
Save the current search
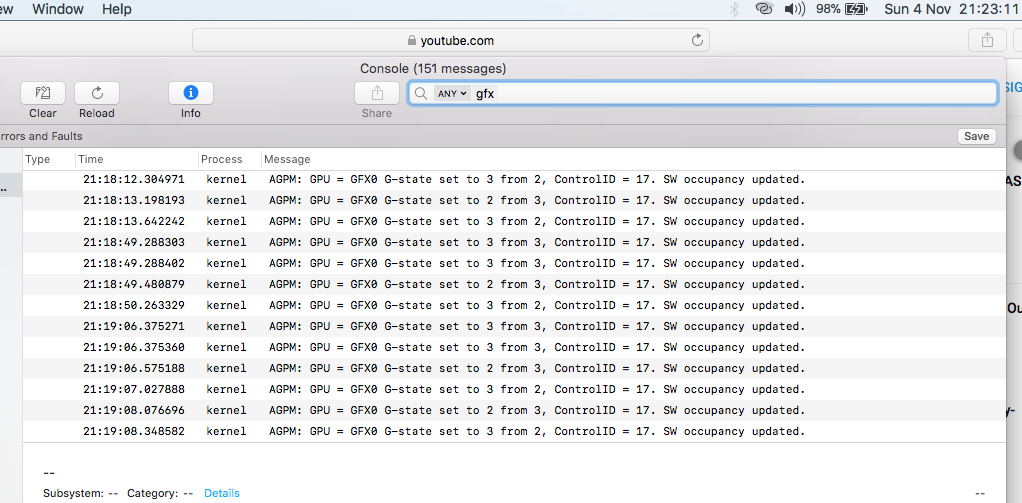click(x=976, y=136)
